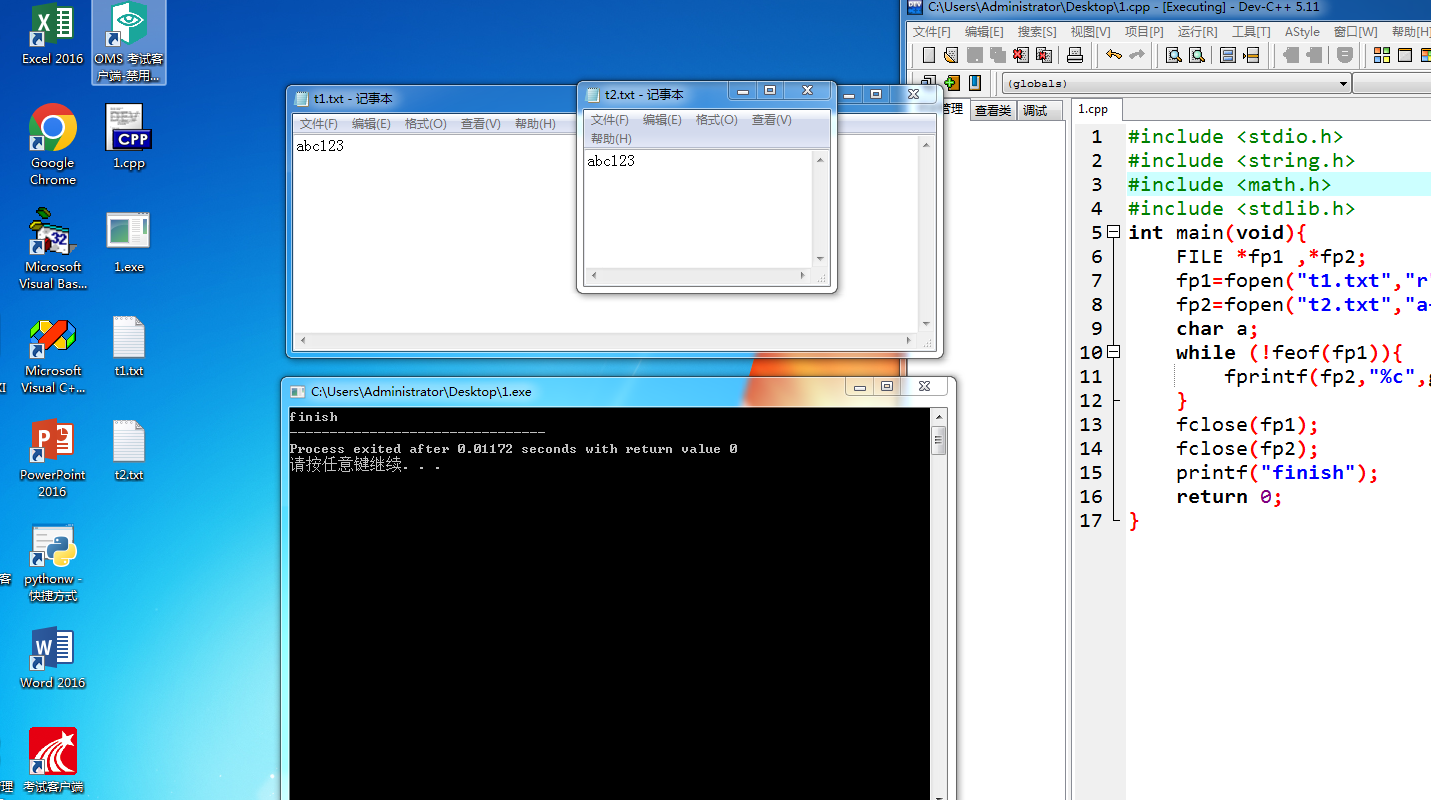Click the Open file icon in Dev-C++ toolbar
The height and width of the screenshot is (800, 1431).
951,55
